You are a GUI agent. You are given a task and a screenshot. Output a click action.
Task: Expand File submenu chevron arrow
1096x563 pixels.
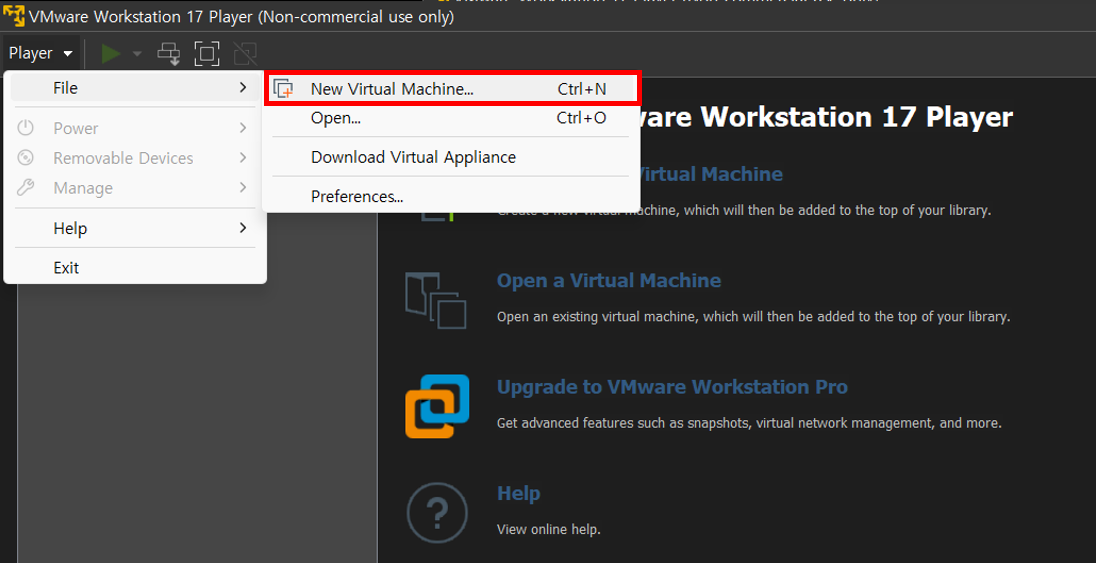point(243,87)
